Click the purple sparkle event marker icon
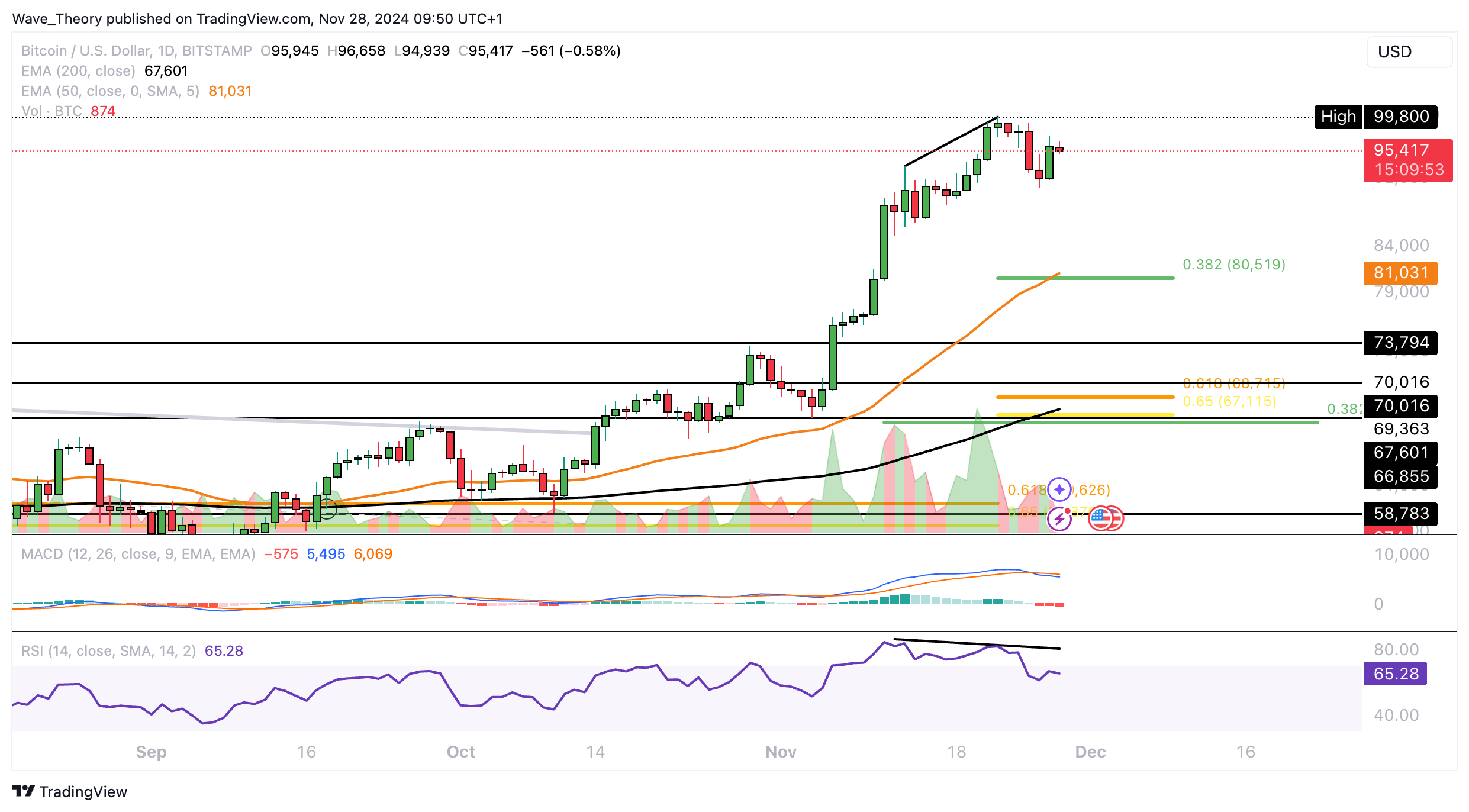Viewport: 1469px width, 812px height. point(1059,489)
